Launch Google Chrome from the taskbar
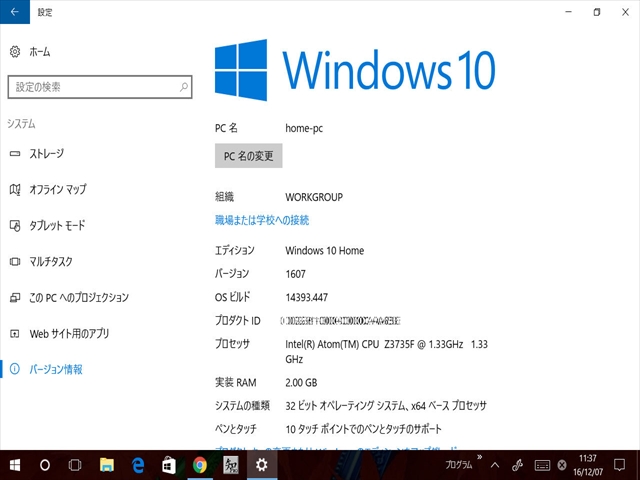Viewport: 640px width, 480px height. [x=200, y=465]
